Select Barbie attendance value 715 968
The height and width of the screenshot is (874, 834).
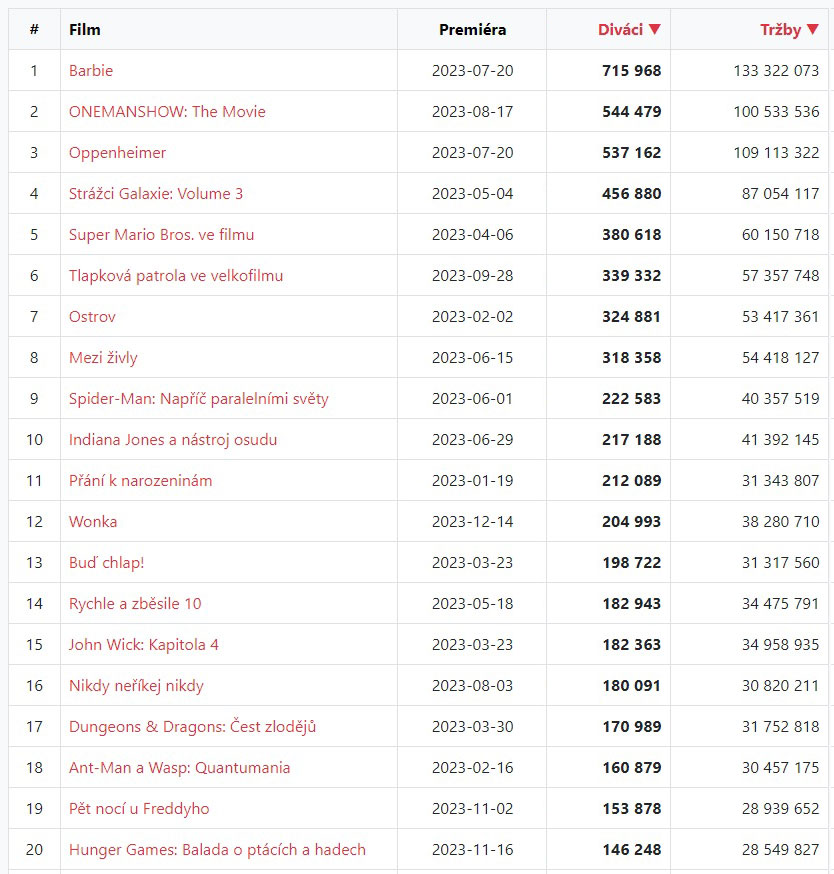632,71
